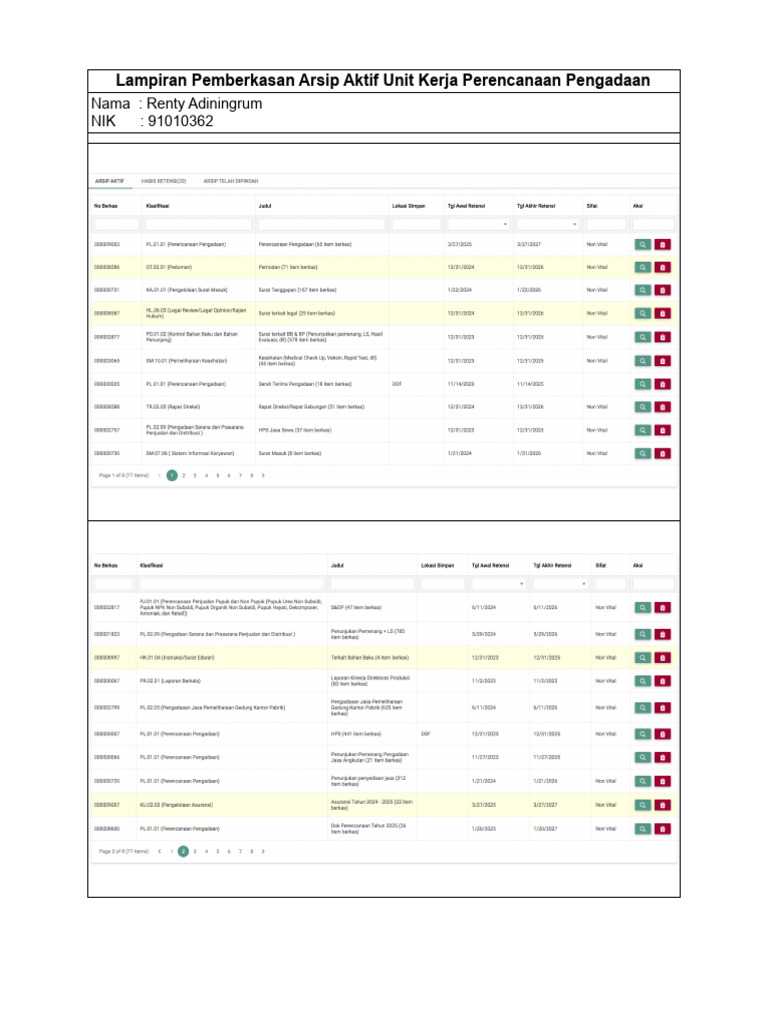Viewport: 768px width, 1024px height.
Task: Go to page 3 in first table pagination
Action: (x=195, y=476)
